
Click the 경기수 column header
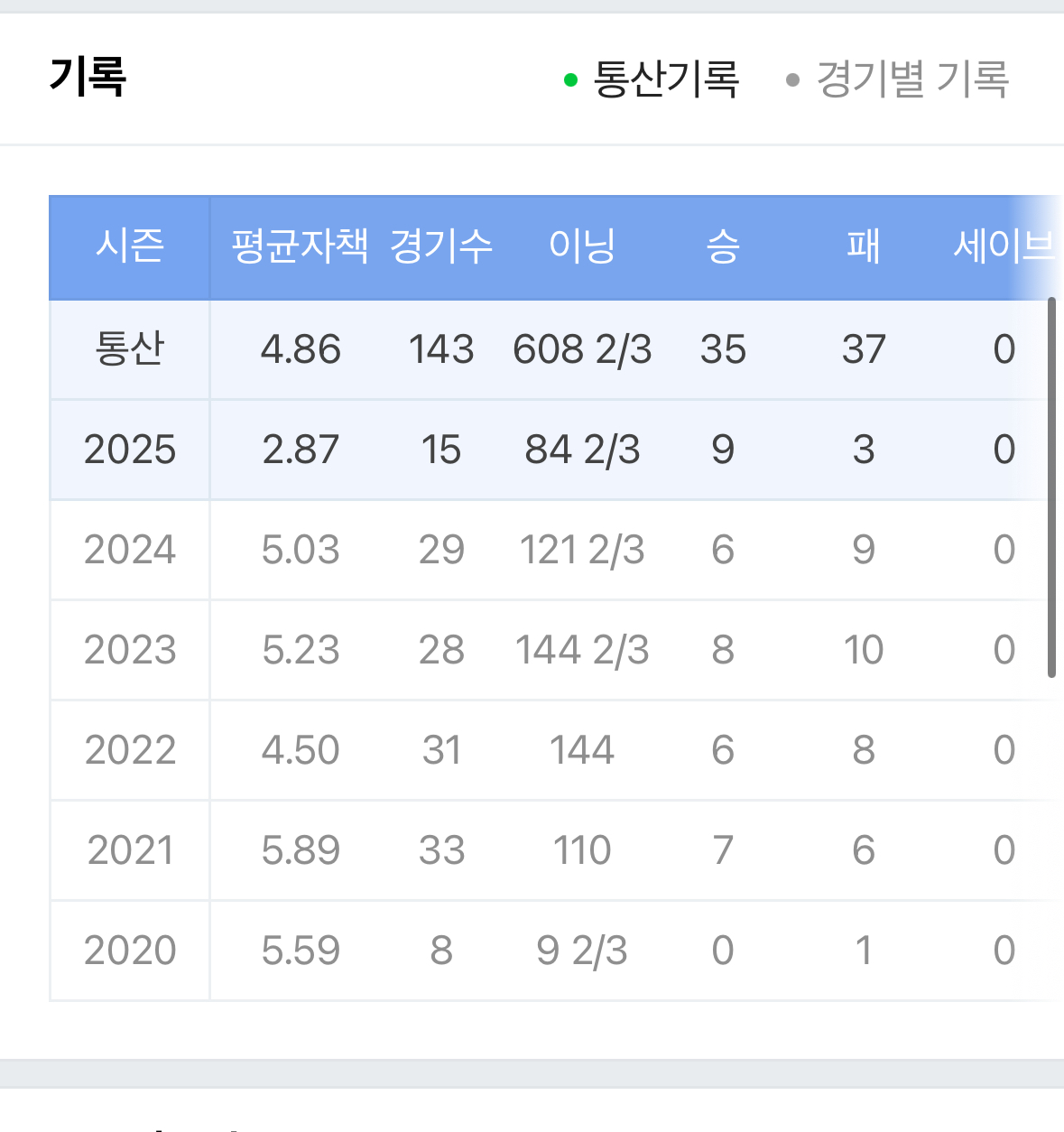coord(441,246)
